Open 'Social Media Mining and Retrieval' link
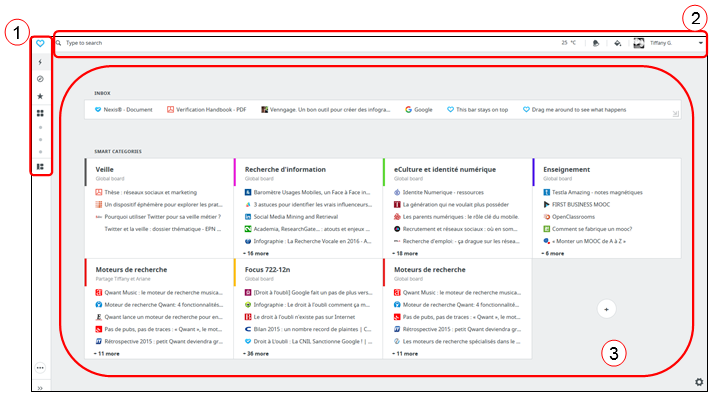 click(291, 217)
